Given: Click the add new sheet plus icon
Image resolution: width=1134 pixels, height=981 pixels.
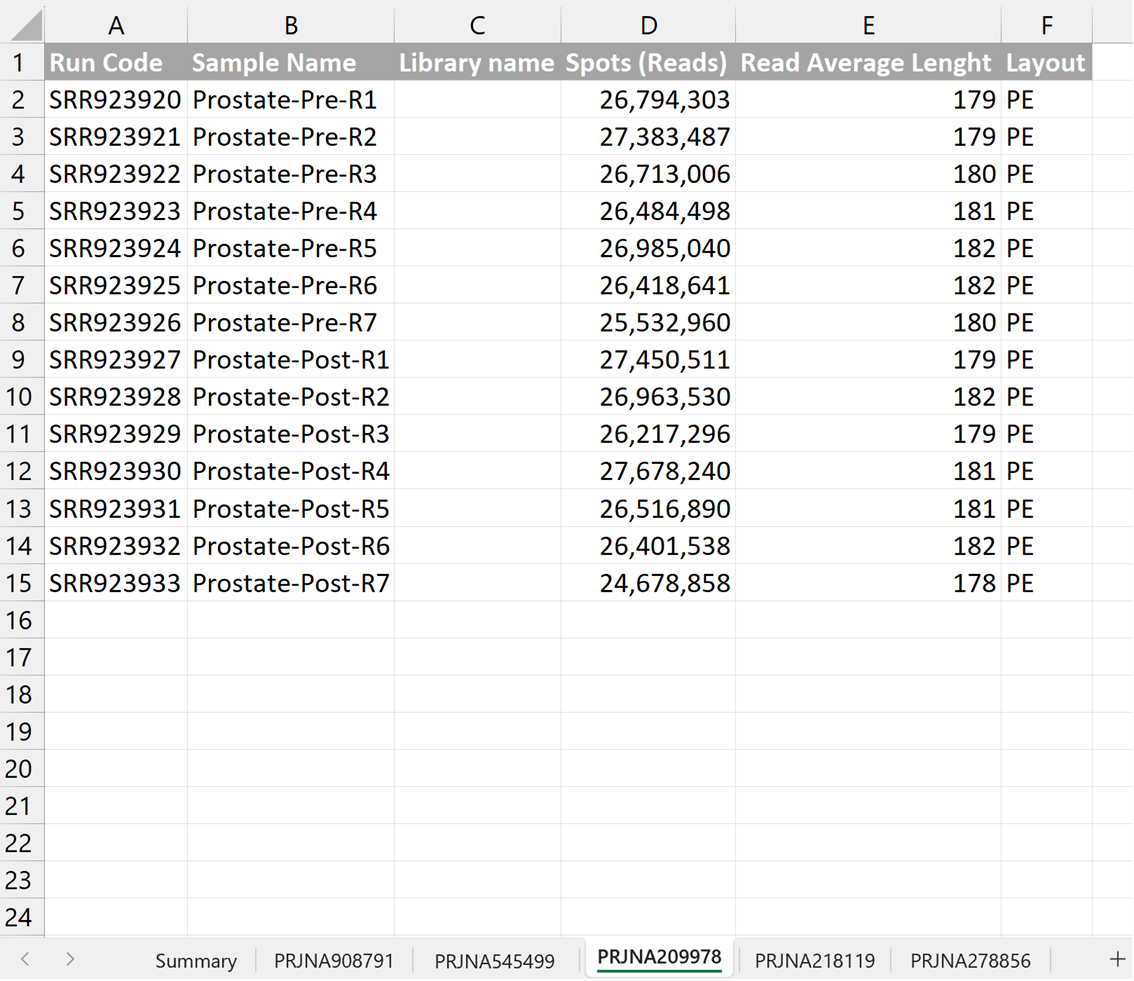Looking at the screenshot, I should [1117, 959].
